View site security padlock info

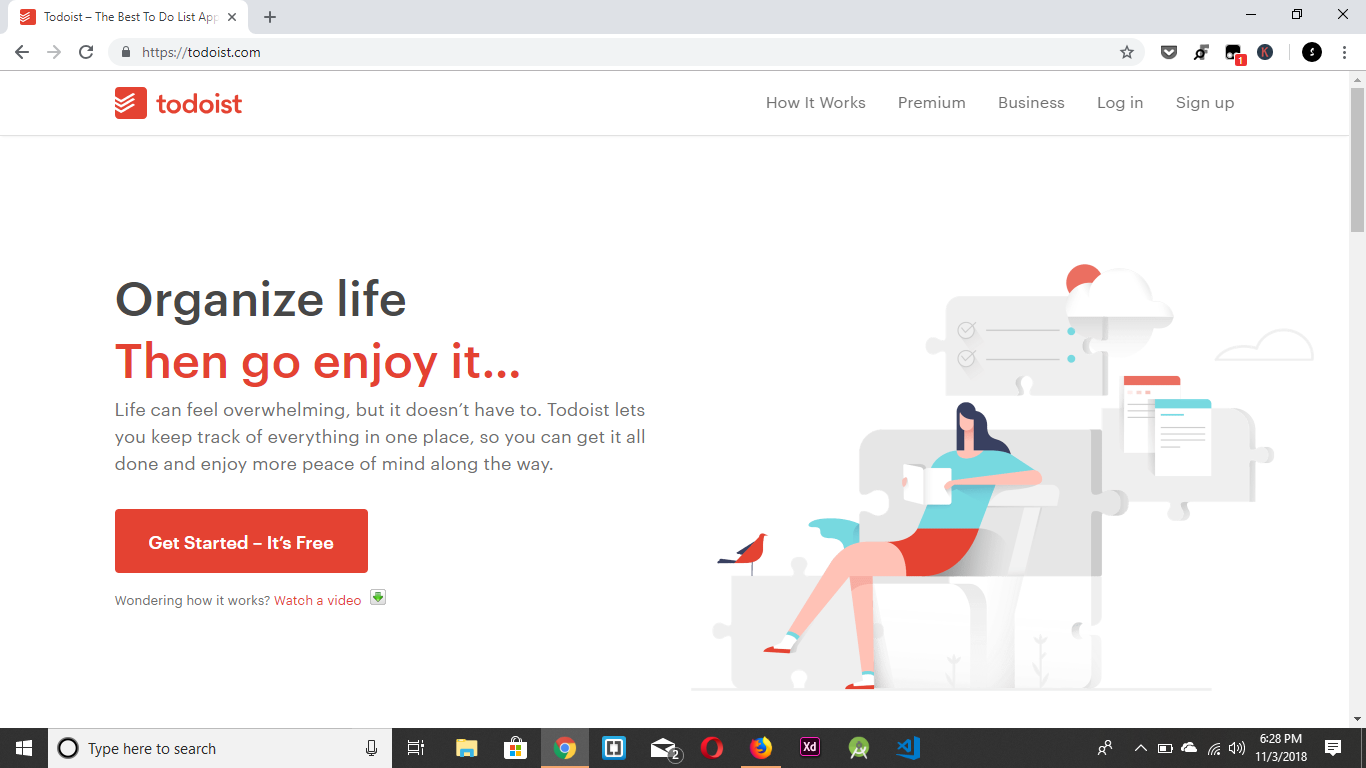point(126,52)
